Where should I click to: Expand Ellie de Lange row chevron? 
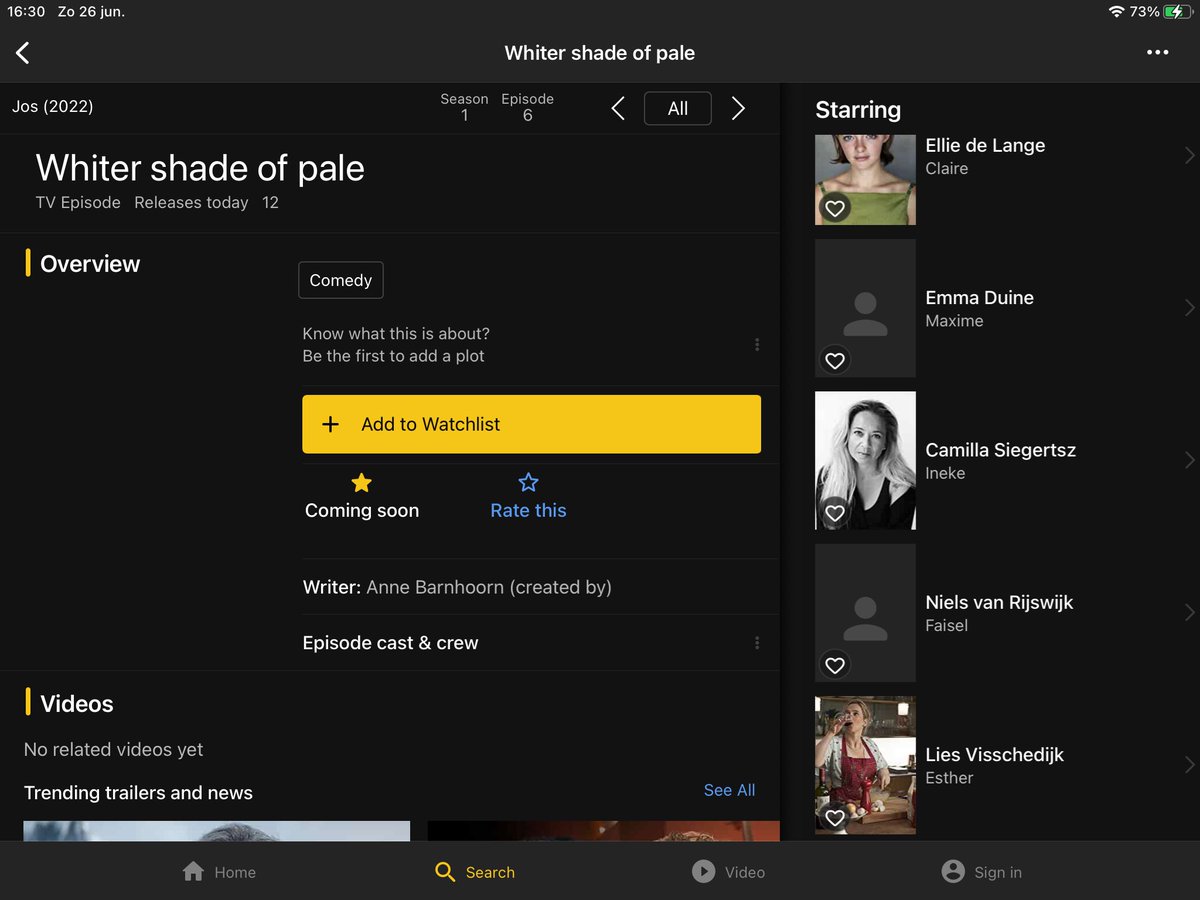coord(1189,156)
